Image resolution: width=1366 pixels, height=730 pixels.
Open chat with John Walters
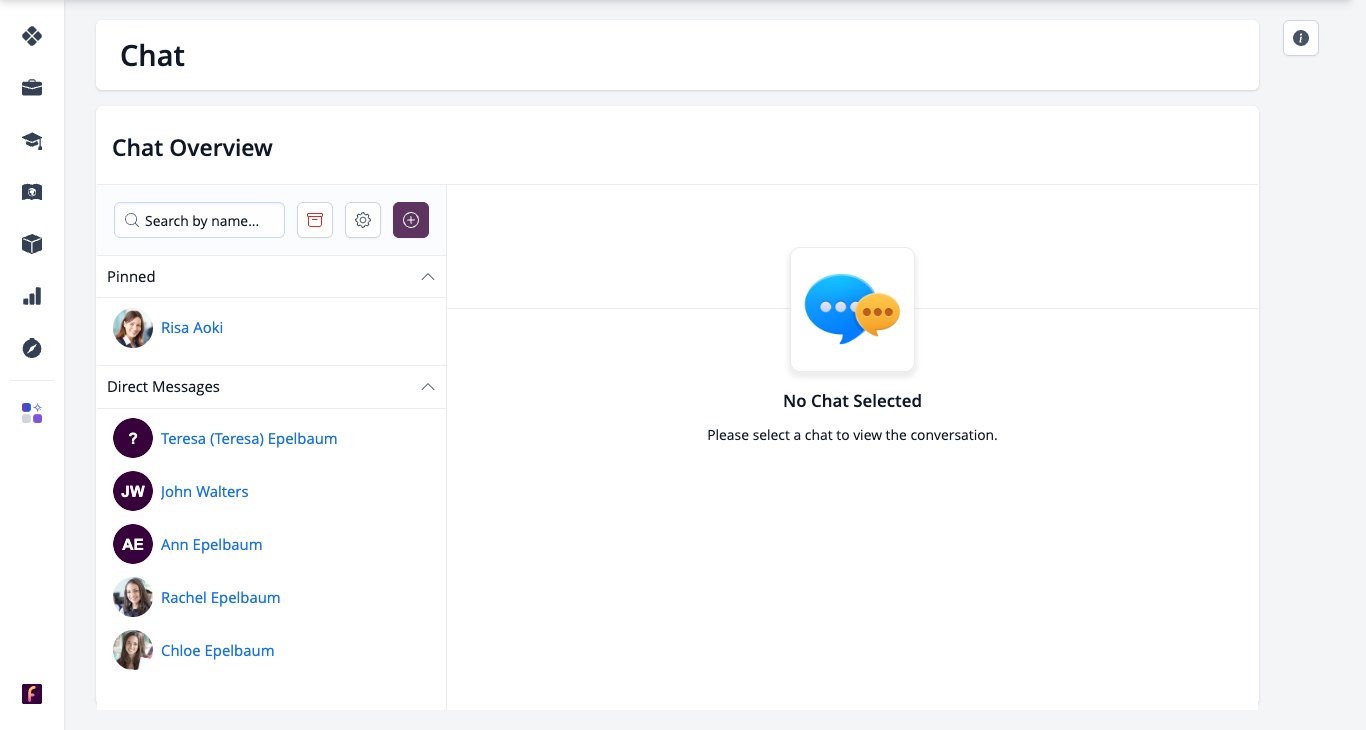tap(205, 491)
